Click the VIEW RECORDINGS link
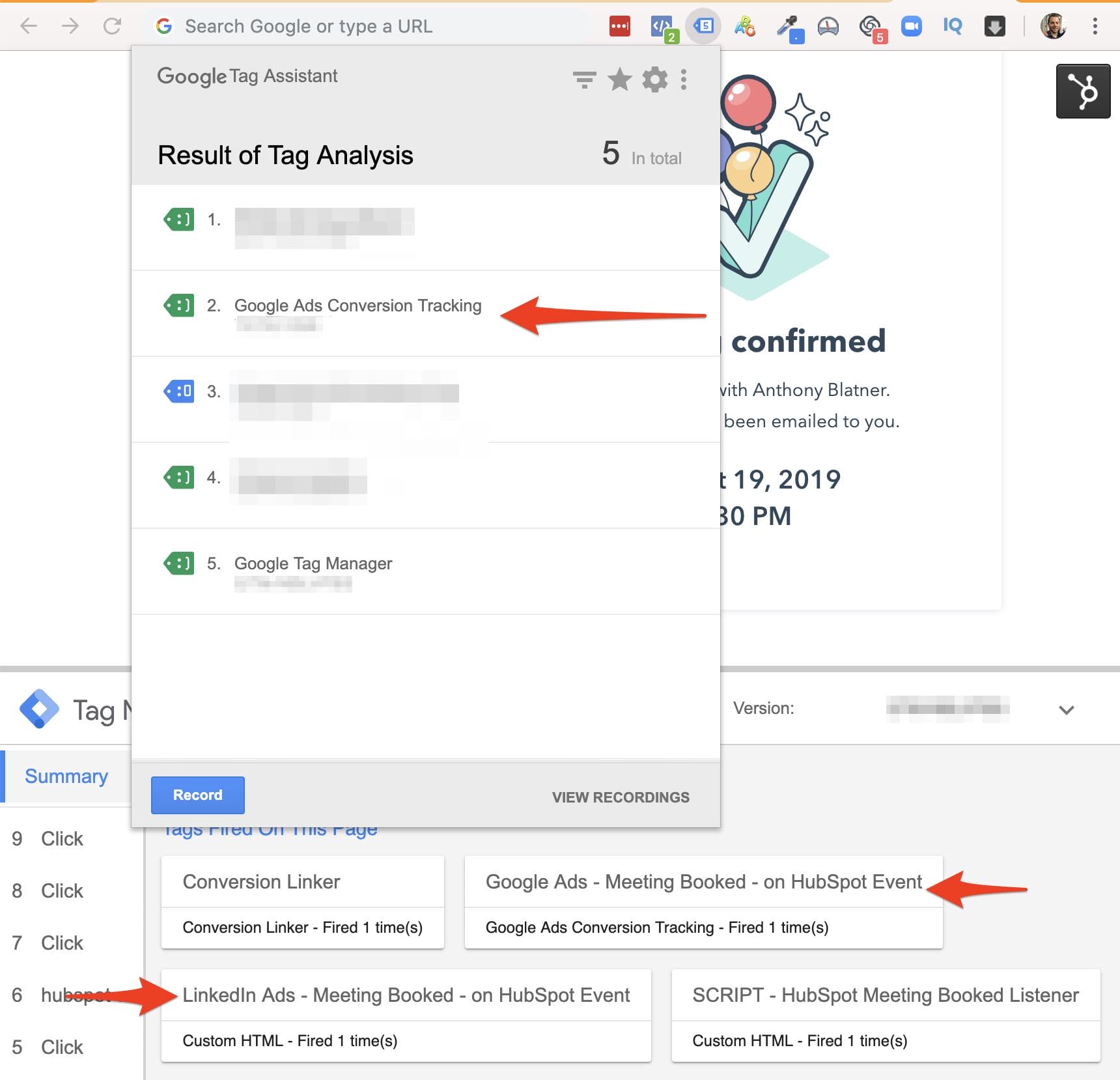1120x1080 pixels. (621, 797)
